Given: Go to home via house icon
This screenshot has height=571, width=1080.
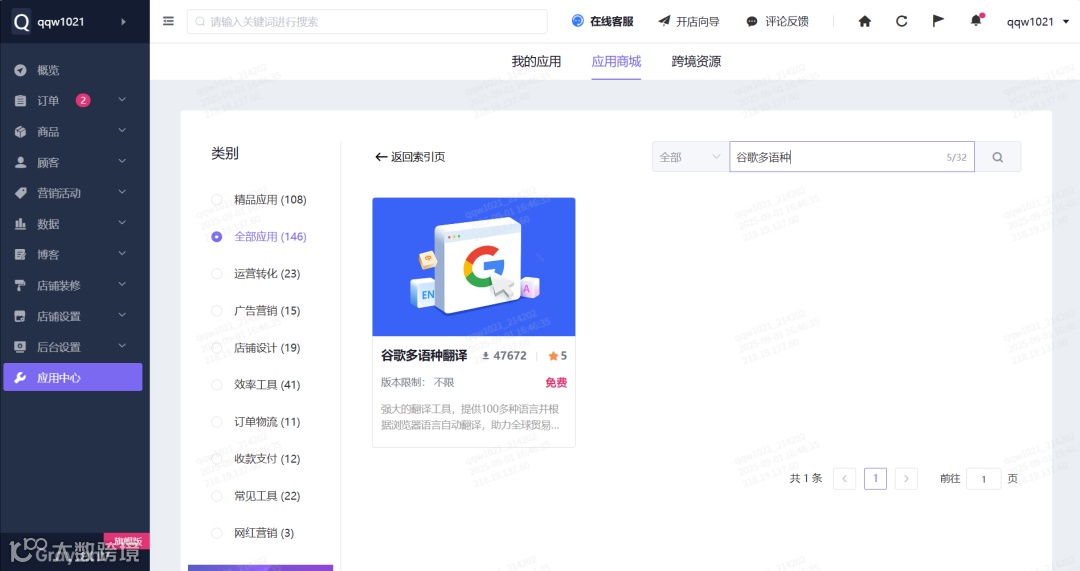Looking at the screenshot, I should pyautogui.click(x=864, y=21).
